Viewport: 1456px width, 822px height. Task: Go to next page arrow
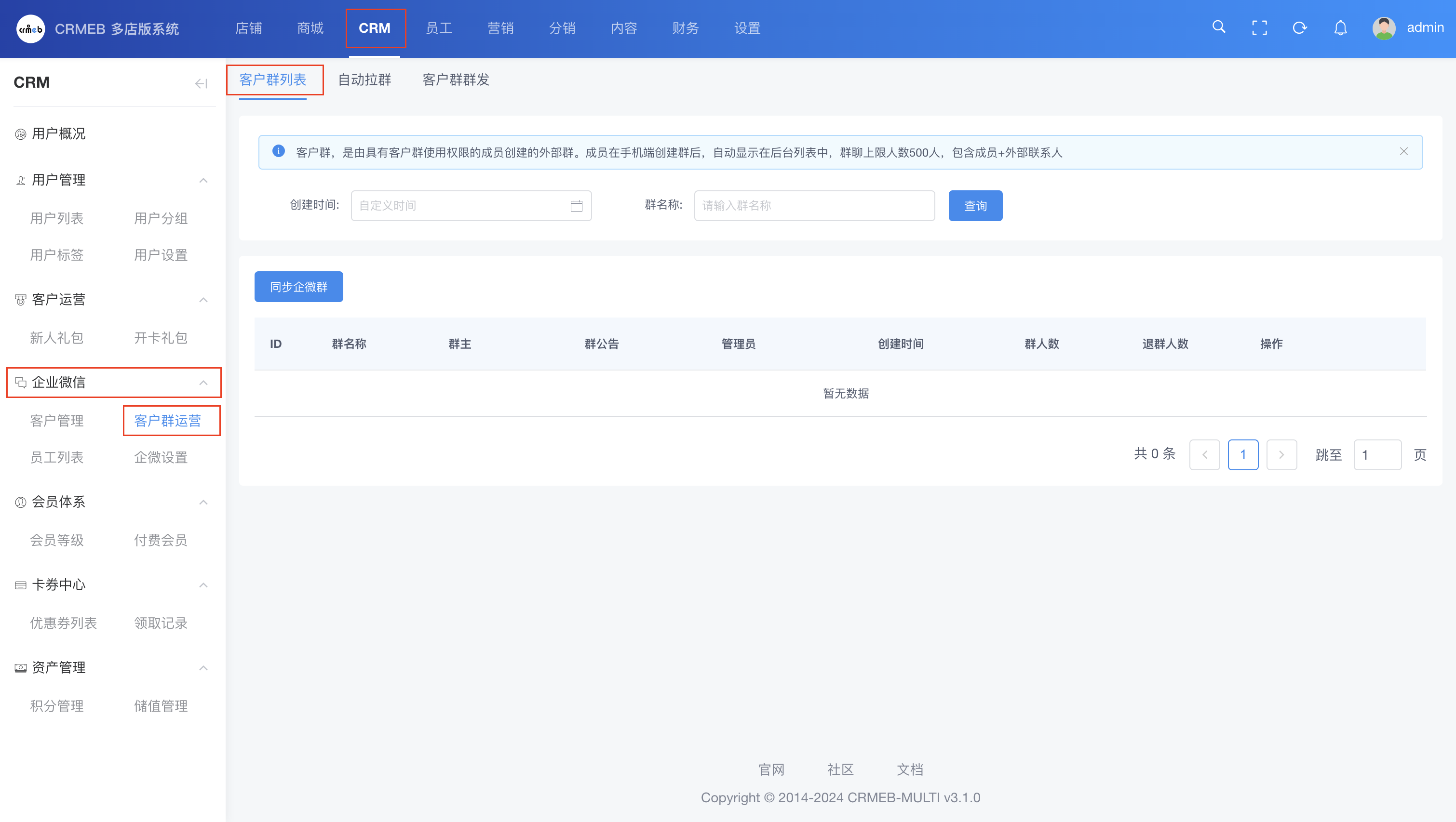pos(1281,455)
